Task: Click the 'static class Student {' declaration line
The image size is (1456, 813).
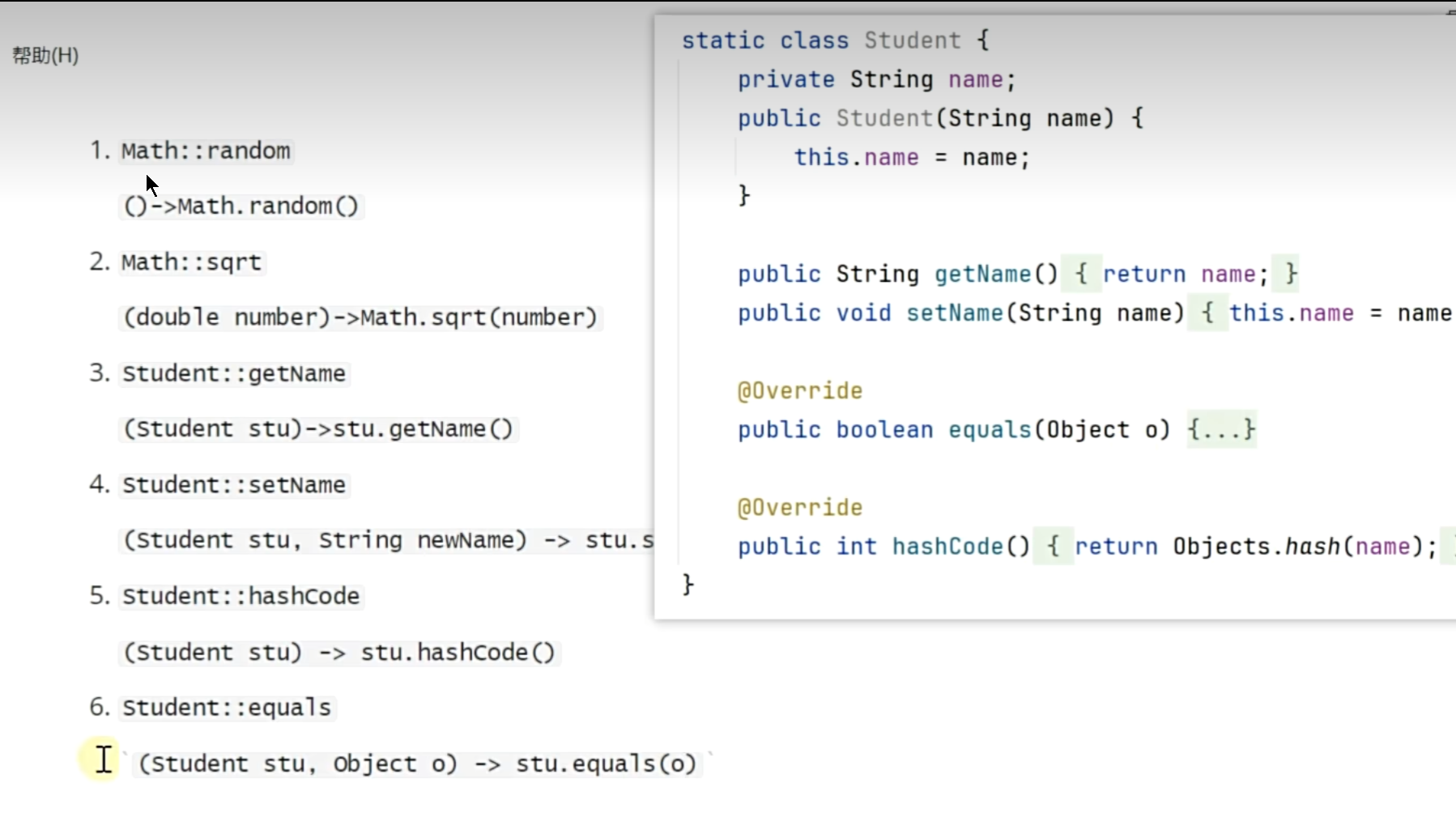Action: [835, 40]
